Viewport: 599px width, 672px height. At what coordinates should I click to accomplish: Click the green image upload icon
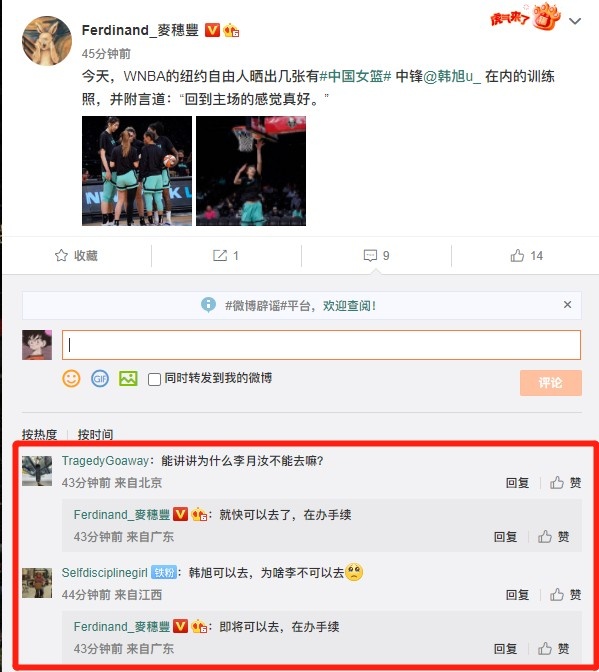tap(128, 378)
